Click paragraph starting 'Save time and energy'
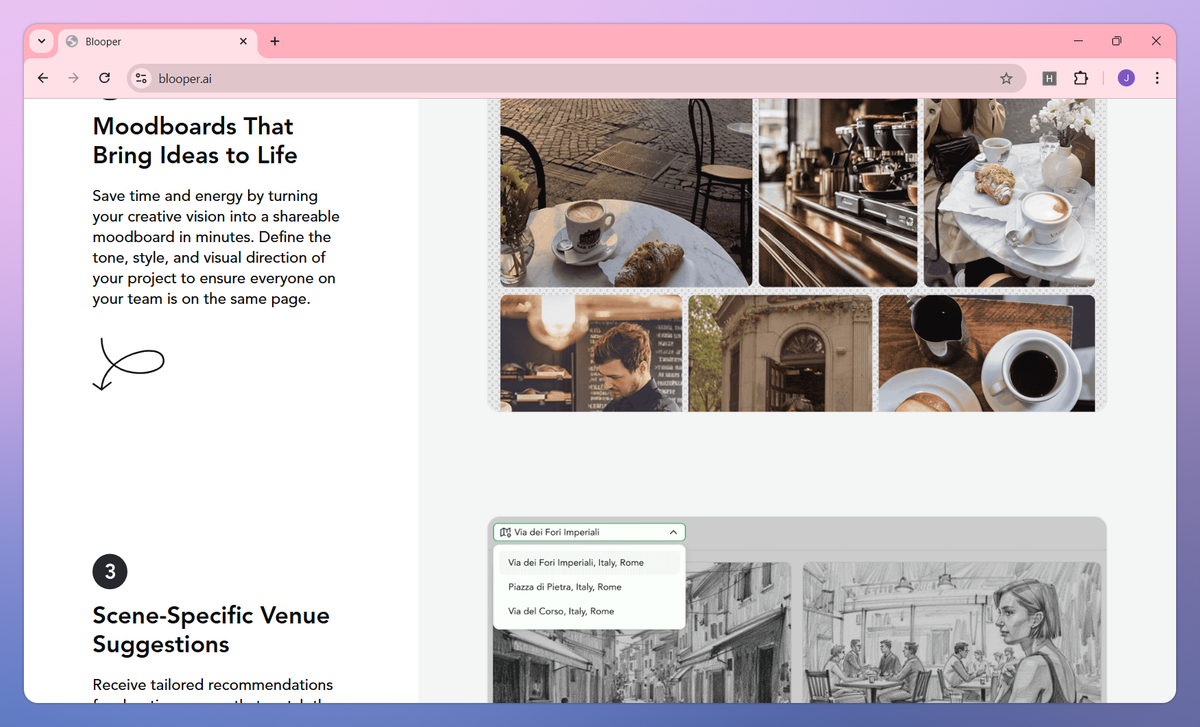 216,247
